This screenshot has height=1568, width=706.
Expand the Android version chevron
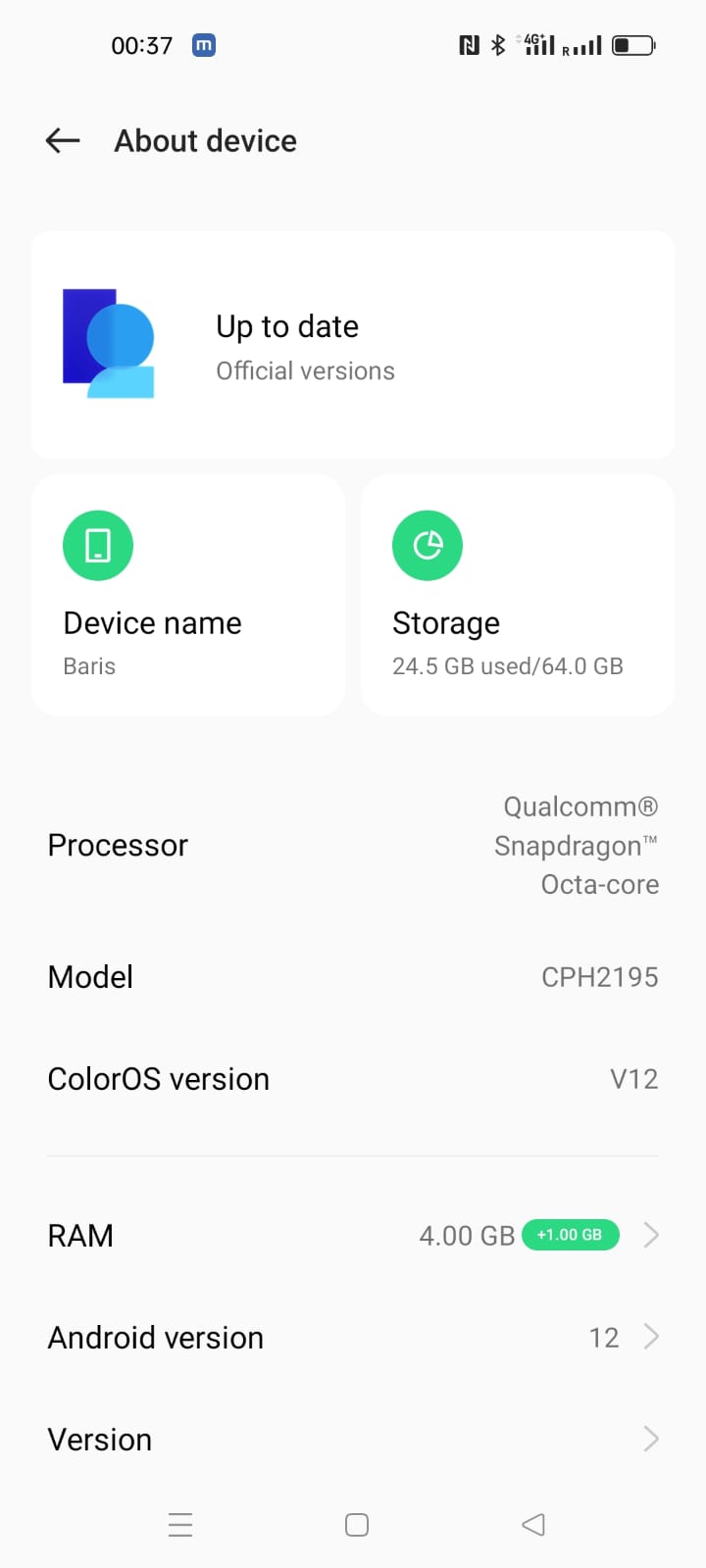coord(651,1337)
